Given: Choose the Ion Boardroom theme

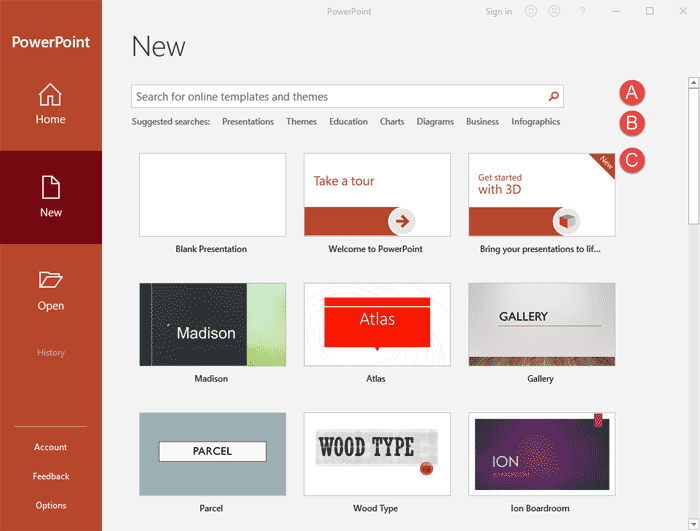Looking at the screenshot, I should coord(542,454).
